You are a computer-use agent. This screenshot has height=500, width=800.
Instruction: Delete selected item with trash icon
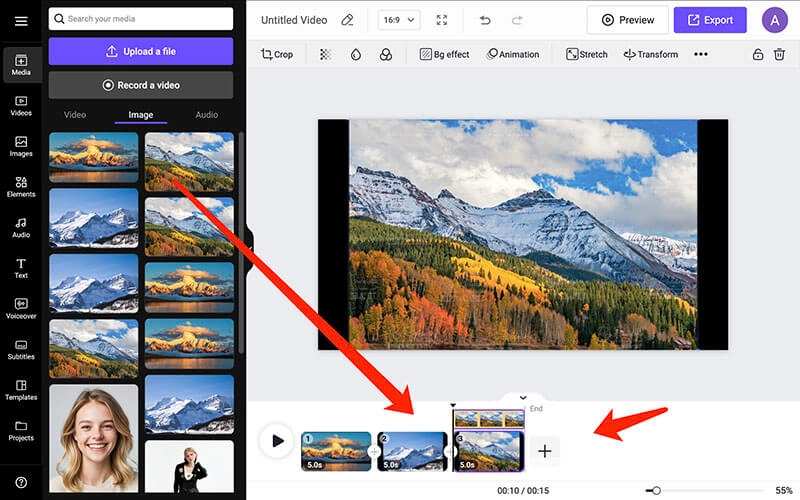click(779, 54)
